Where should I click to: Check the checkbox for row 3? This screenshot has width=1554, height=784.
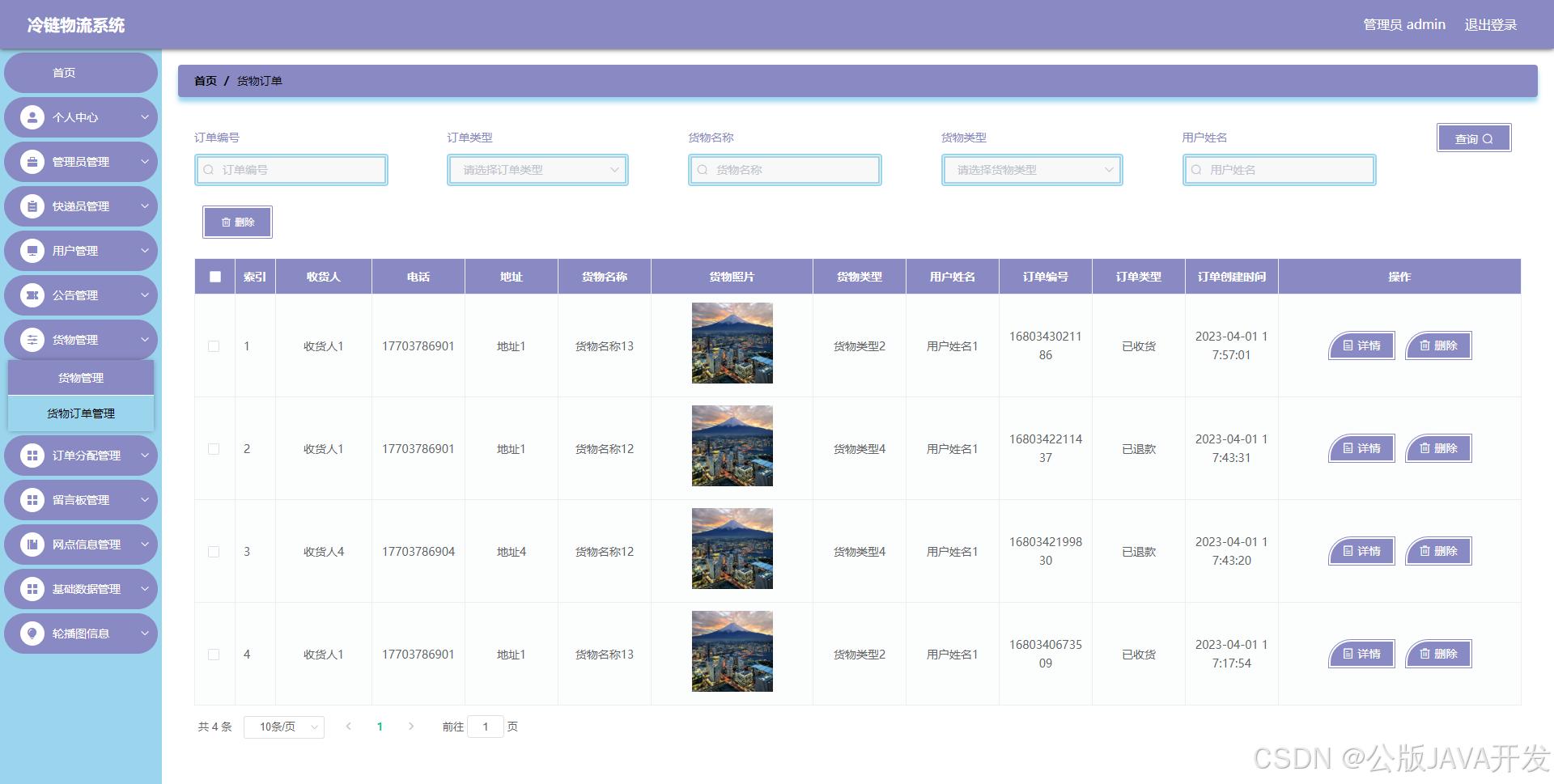tap(214, 552)
